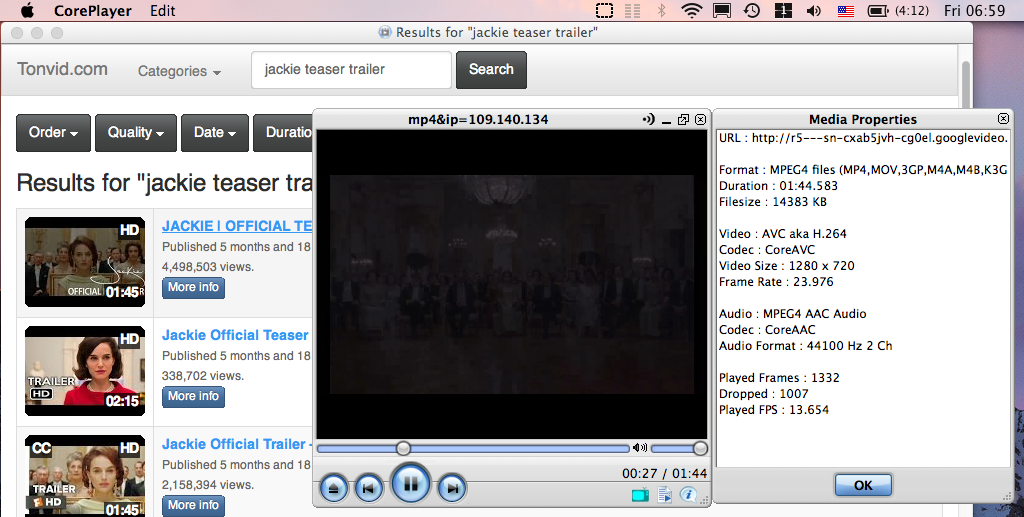Close the CorePlayer video window
The height and width of the screenshot is (517, 1024).
click(700, 119)
